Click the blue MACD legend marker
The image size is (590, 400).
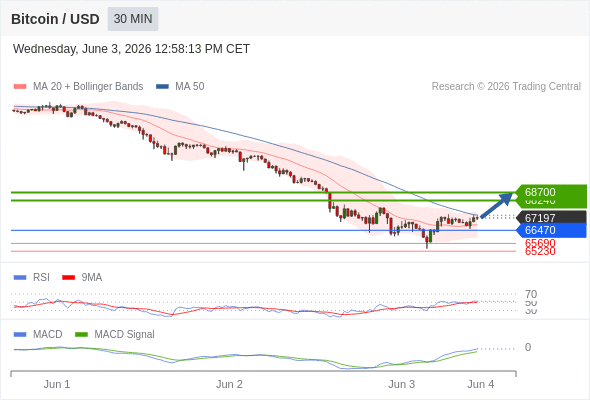[x=20, y=335]
